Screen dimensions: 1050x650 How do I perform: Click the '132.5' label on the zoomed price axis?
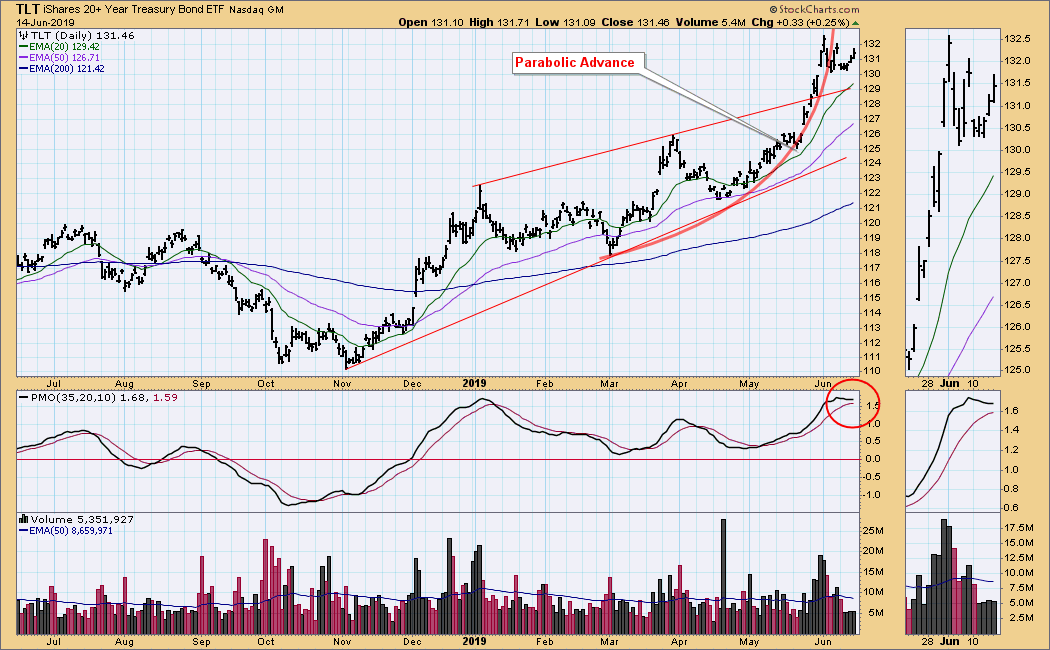click(x=1017, y=39)
